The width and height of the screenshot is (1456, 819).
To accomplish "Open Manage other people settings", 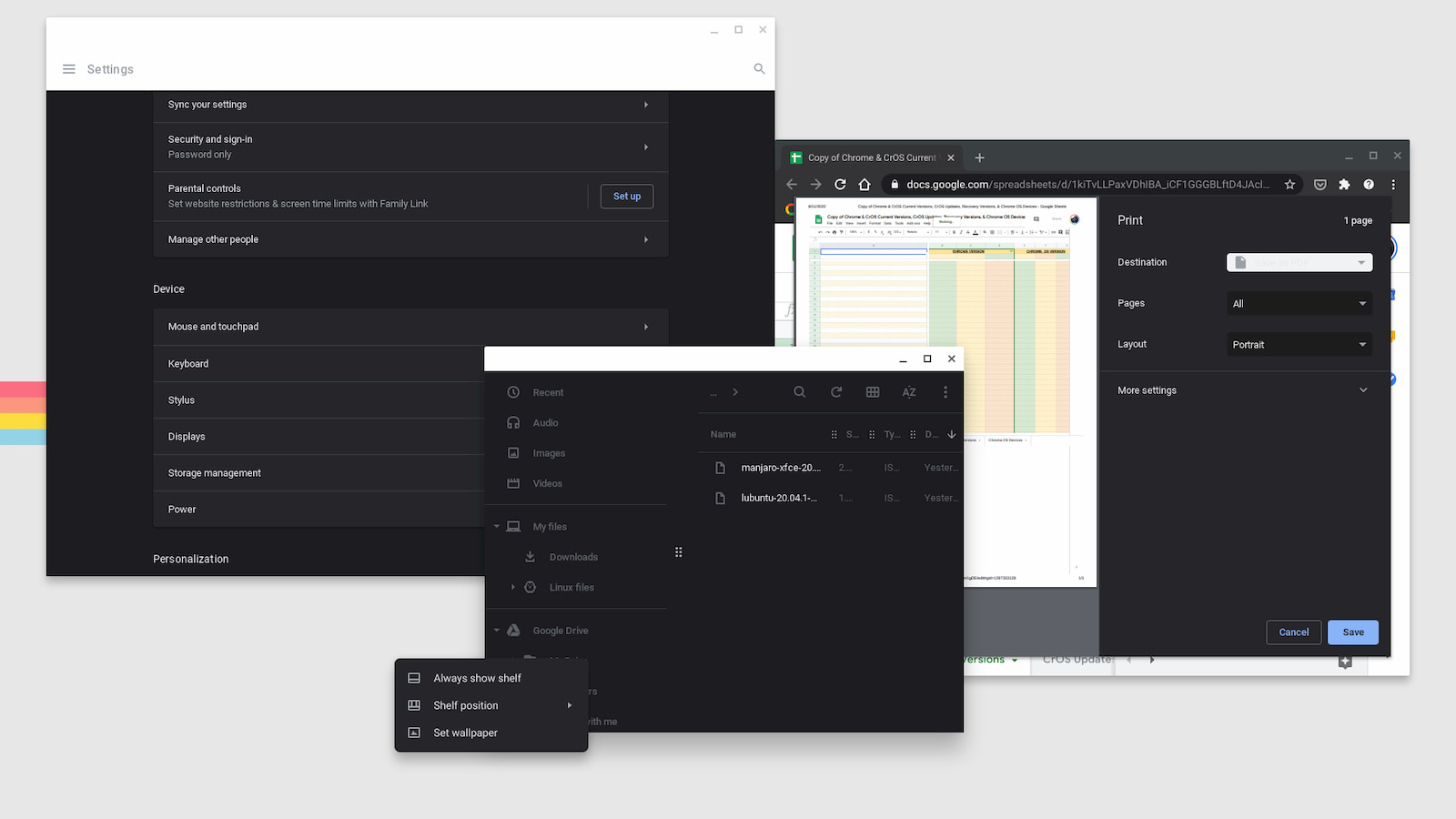I will click(411, 239).
